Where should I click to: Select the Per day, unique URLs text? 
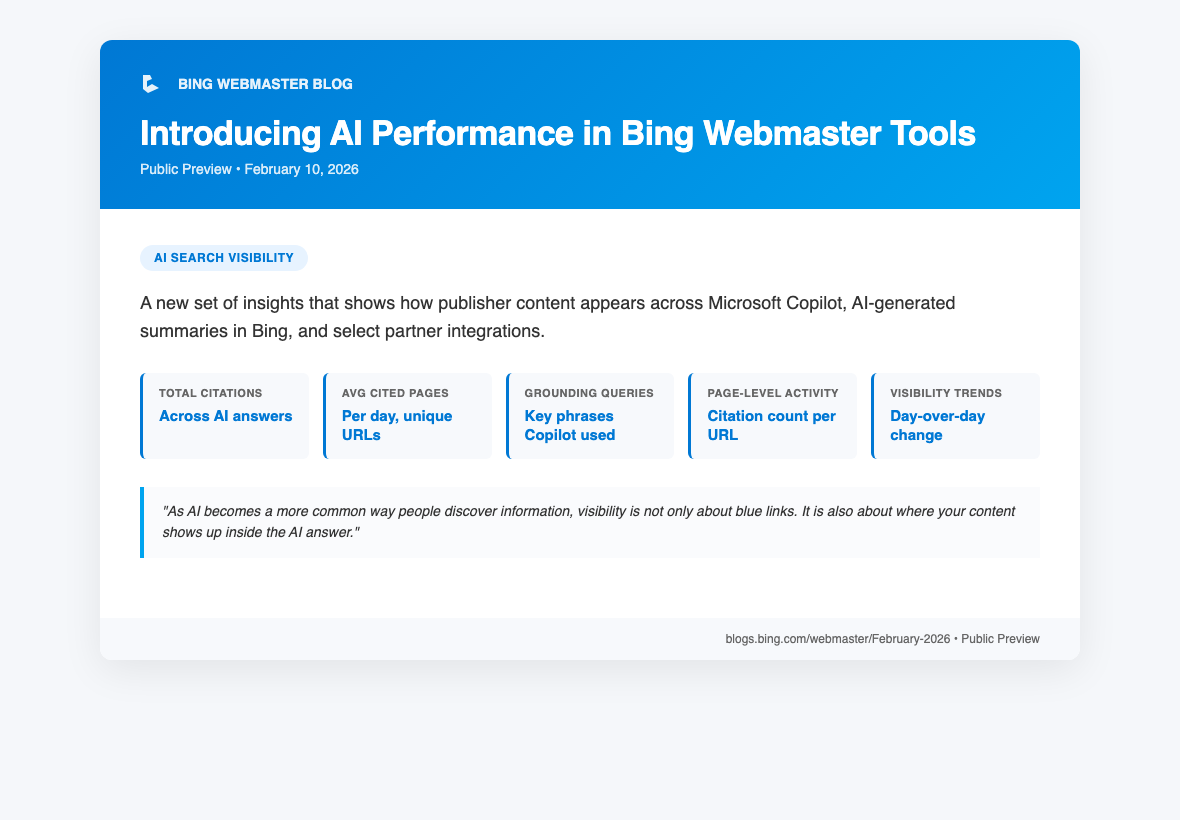(397, 426)
